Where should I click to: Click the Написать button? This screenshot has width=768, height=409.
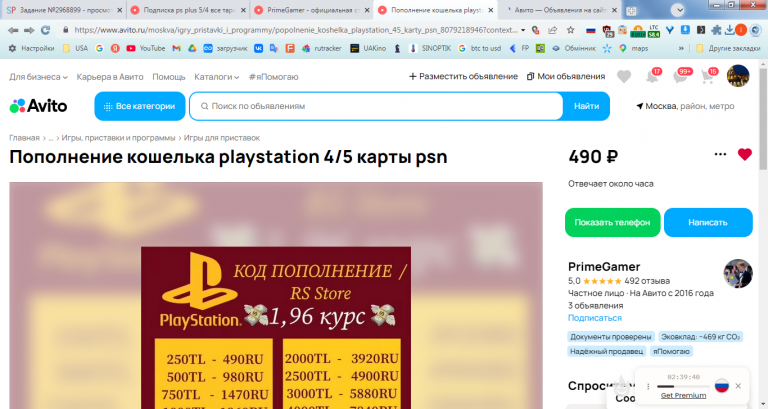[708, 222]
